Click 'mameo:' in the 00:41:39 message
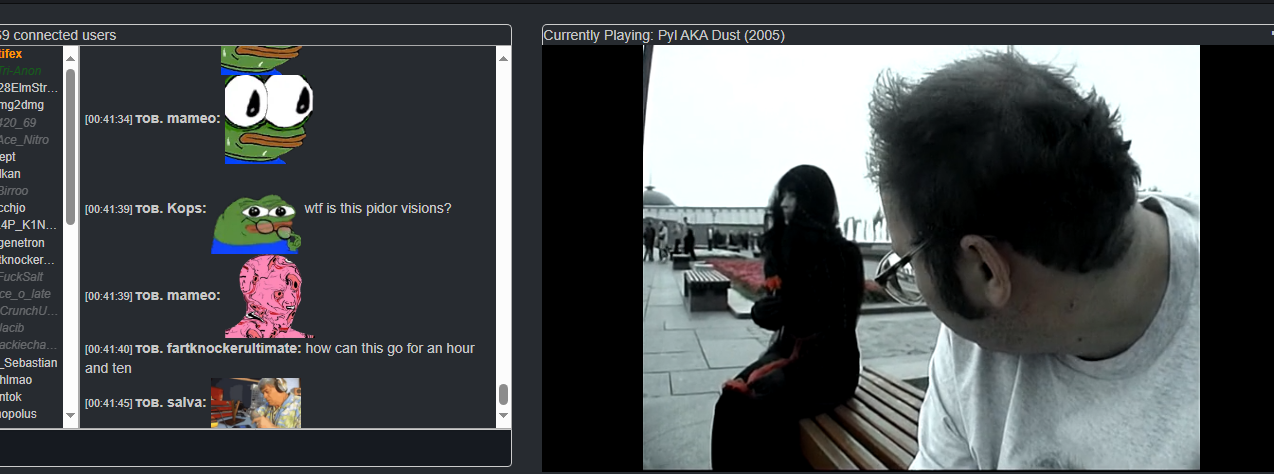 193,296
